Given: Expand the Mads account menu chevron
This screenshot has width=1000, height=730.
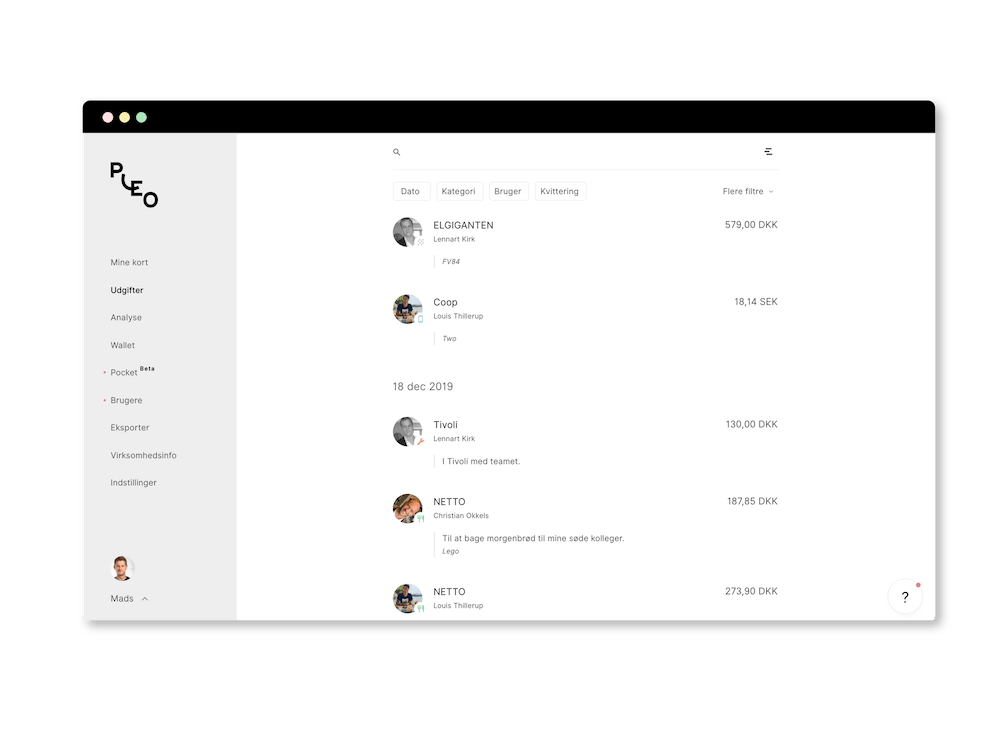Looking at the screenshot, I should 145,599.
